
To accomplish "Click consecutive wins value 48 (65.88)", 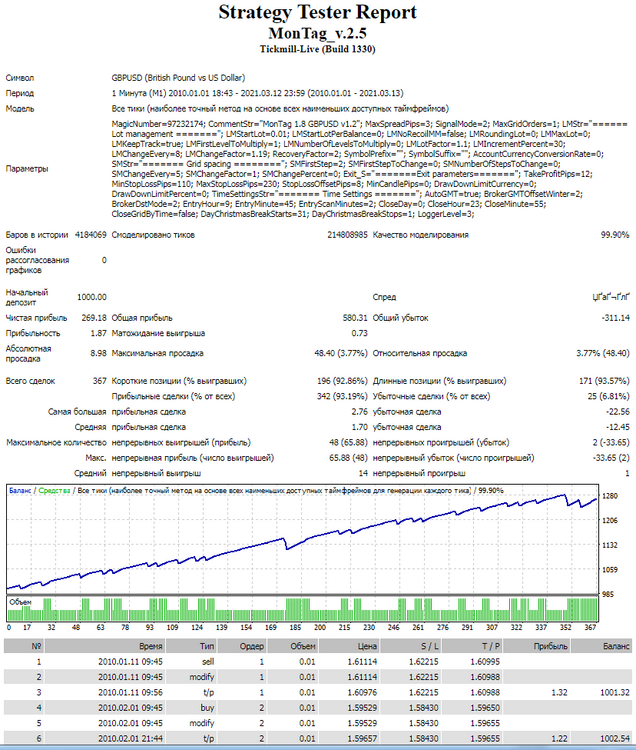I will [x=349, y=442].
